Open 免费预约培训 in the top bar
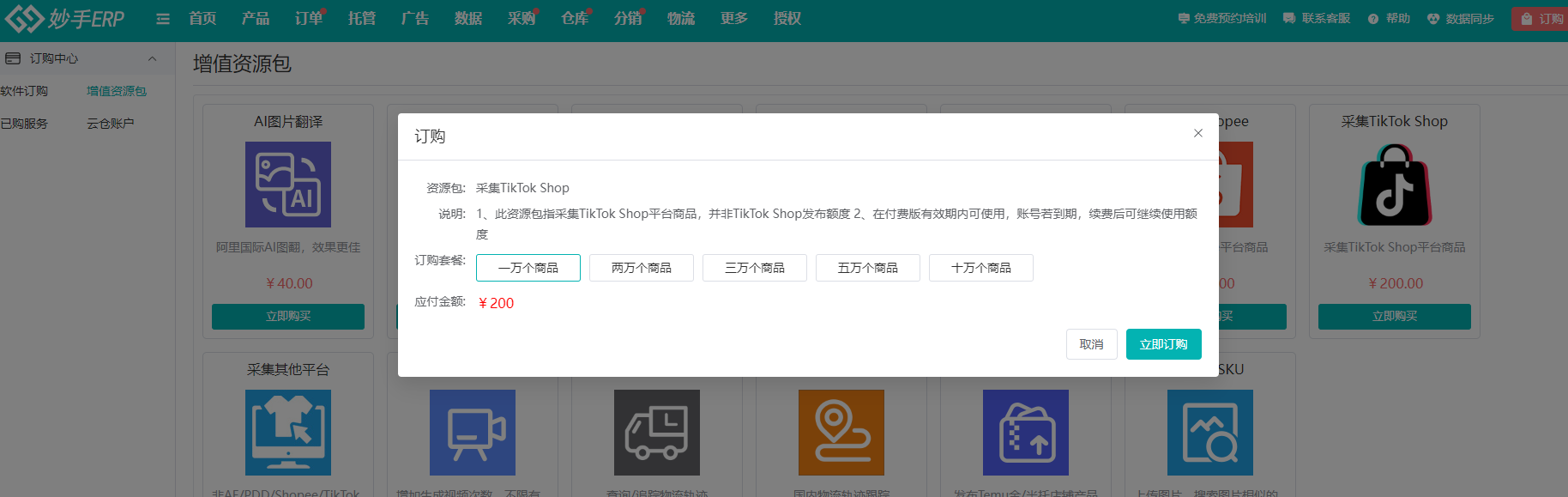Viewport: 1568px width, 497px height. pyautogui.click(x=1222, y=19)
